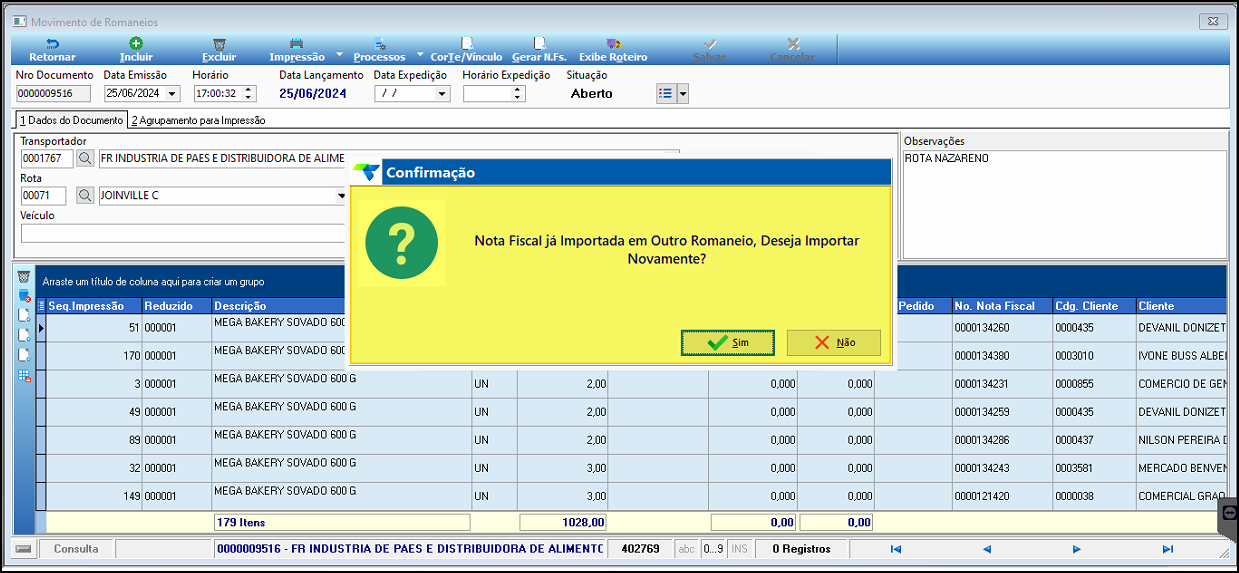Click the Não button in confirmation dialog
Viewport: 1239px width, 573px height.
click(x=834, y=342)
